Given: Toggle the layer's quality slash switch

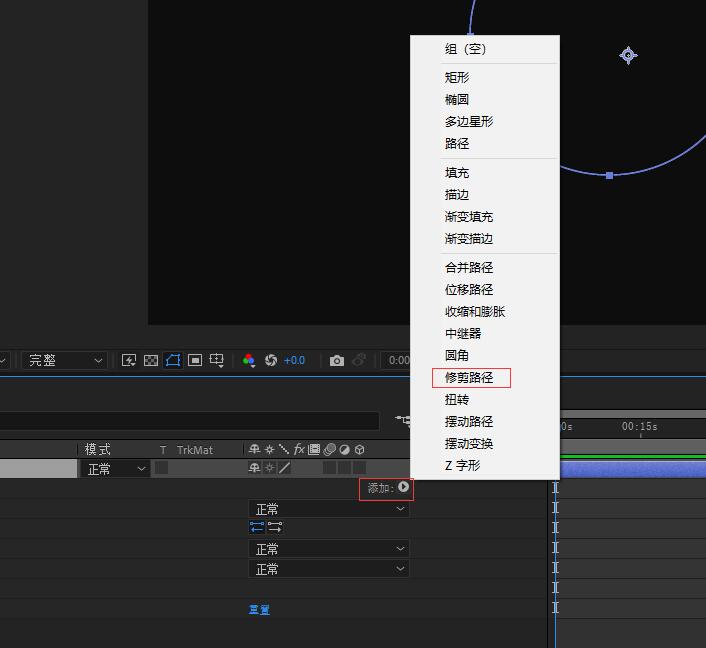Looking at the screenshot, I should pyautogui.click(x=284, y=468).
